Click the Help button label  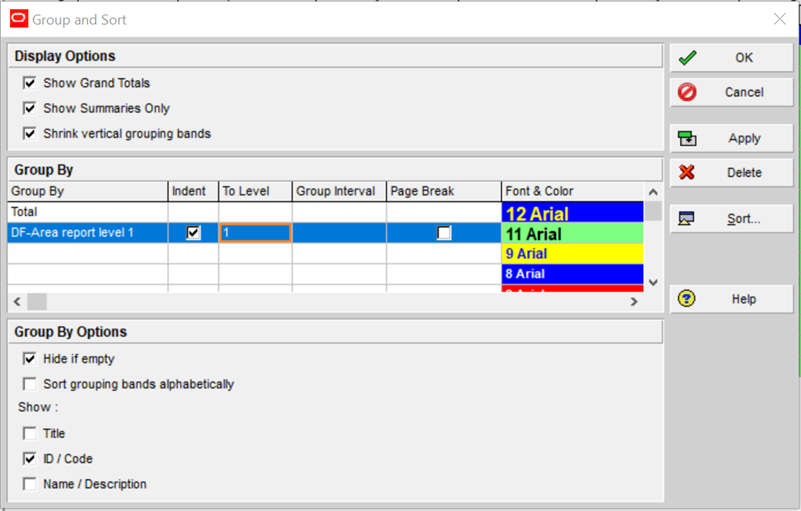coord(744,299)
